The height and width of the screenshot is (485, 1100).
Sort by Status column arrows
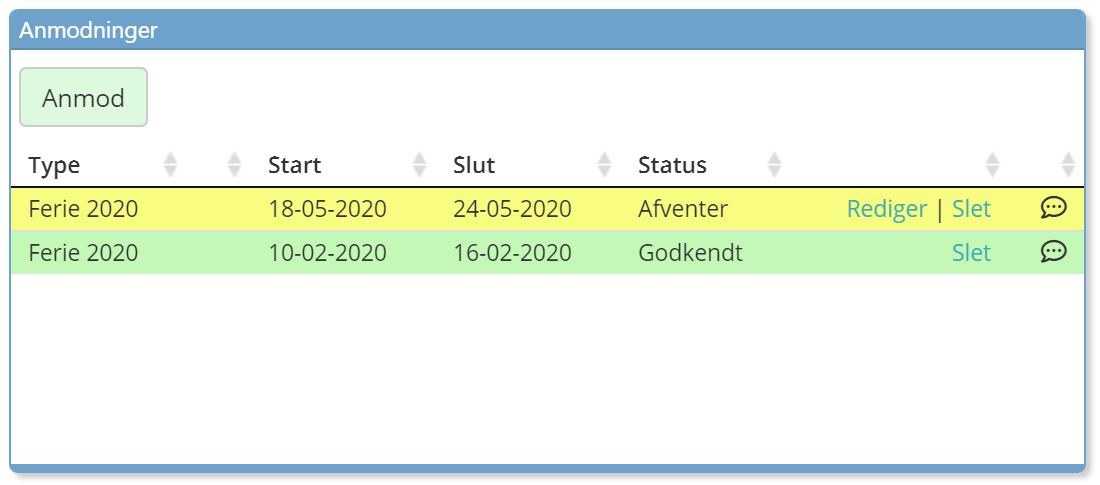click(x=774, y=165)
